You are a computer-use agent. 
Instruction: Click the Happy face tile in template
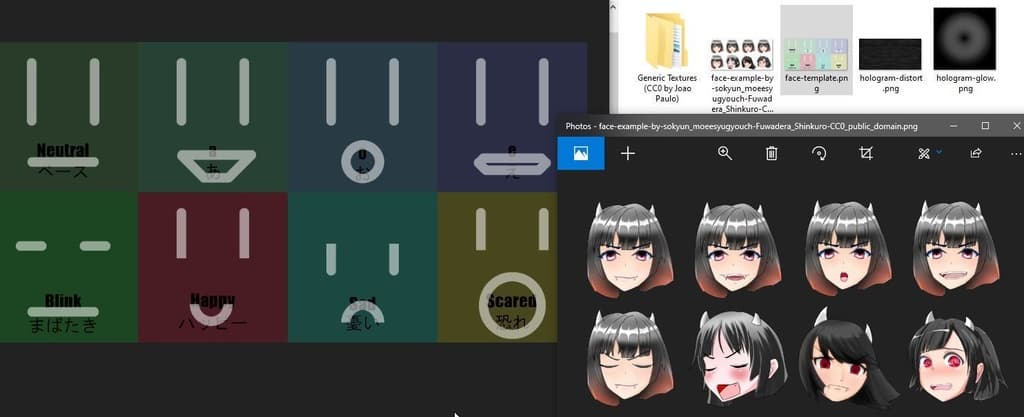[x=213, y=267]
